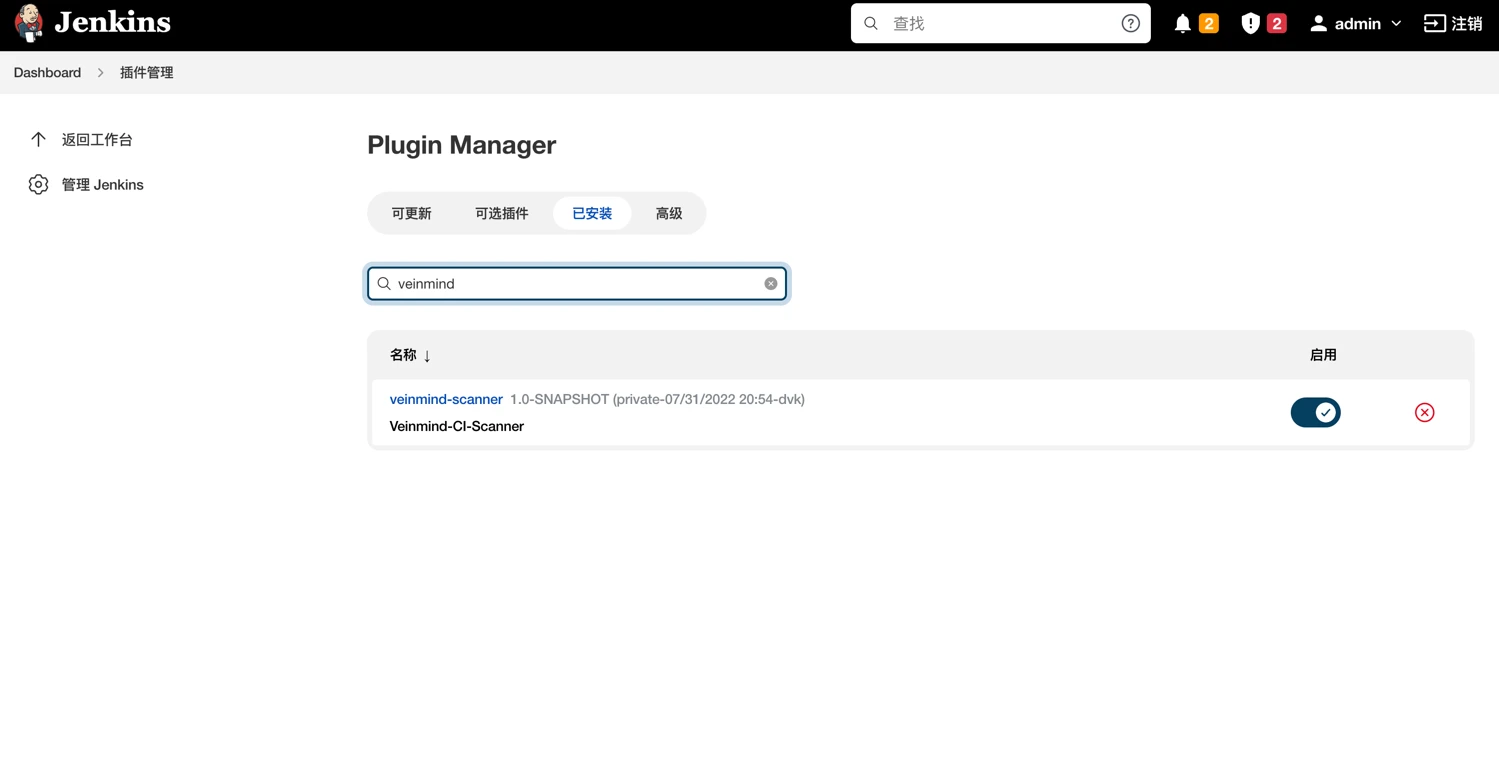
Task: Click the top search magnifier icon
Action: click(x=871, y=23)
